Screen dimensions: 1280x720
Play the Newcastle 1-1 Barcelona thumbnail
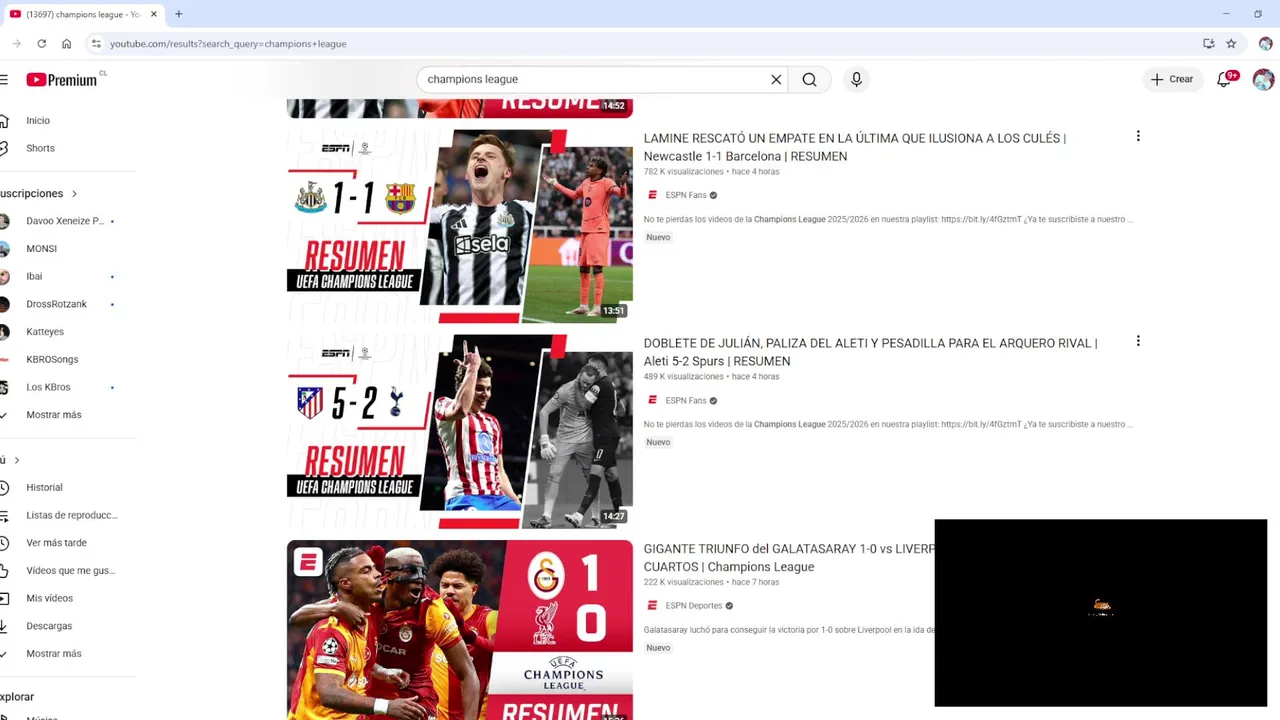460,226
